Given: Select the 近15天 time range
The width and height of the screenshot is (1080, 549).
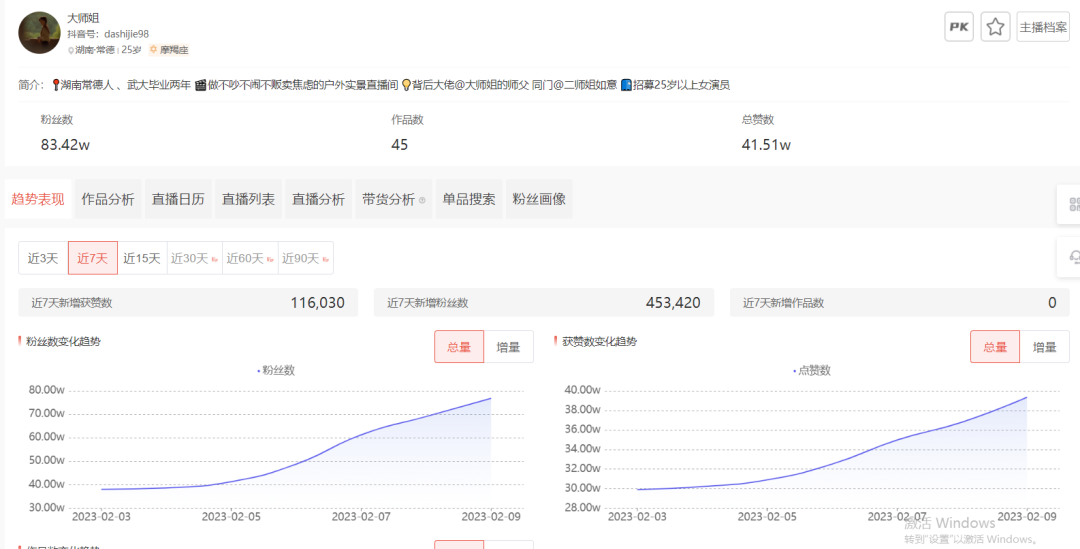Looking at the screenshot, I should (x=142, y=258).
